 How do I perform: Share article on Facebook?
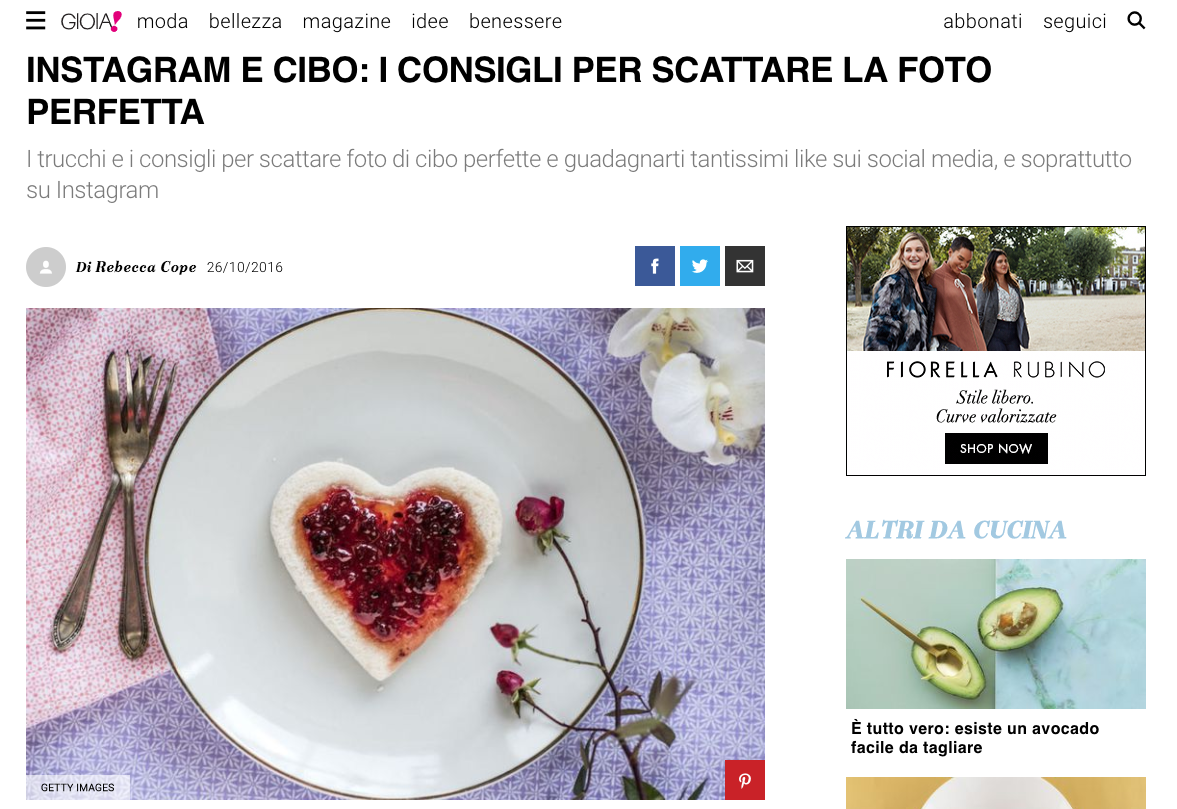[x=655, y=266]
